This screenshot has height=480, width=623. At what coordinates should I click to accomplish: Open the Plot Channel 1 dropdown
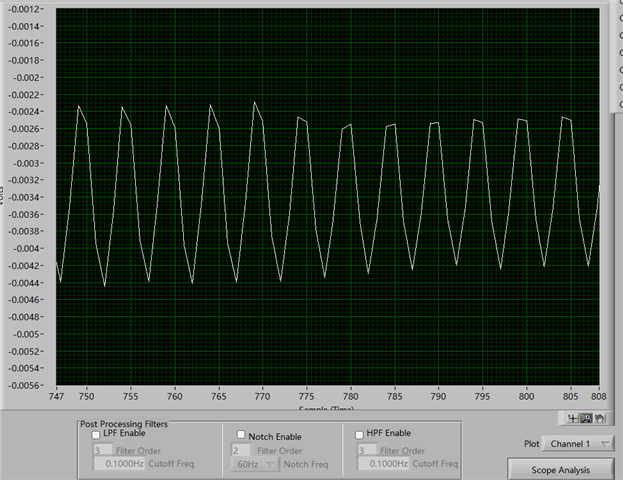tap(577, 444)
